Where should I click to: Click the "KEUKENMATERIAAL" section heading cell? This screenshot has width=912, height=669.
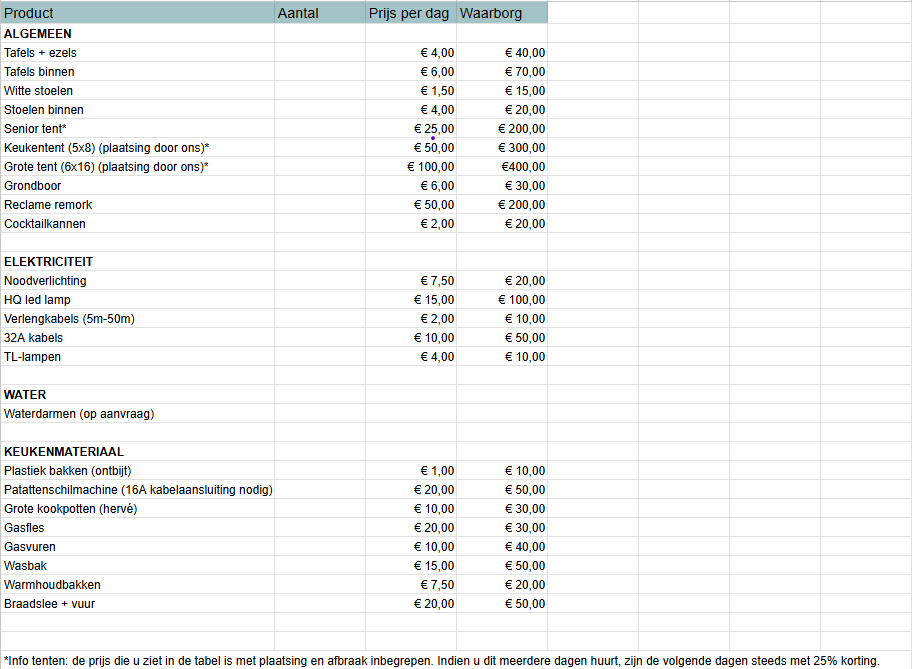tap(137, 452)
